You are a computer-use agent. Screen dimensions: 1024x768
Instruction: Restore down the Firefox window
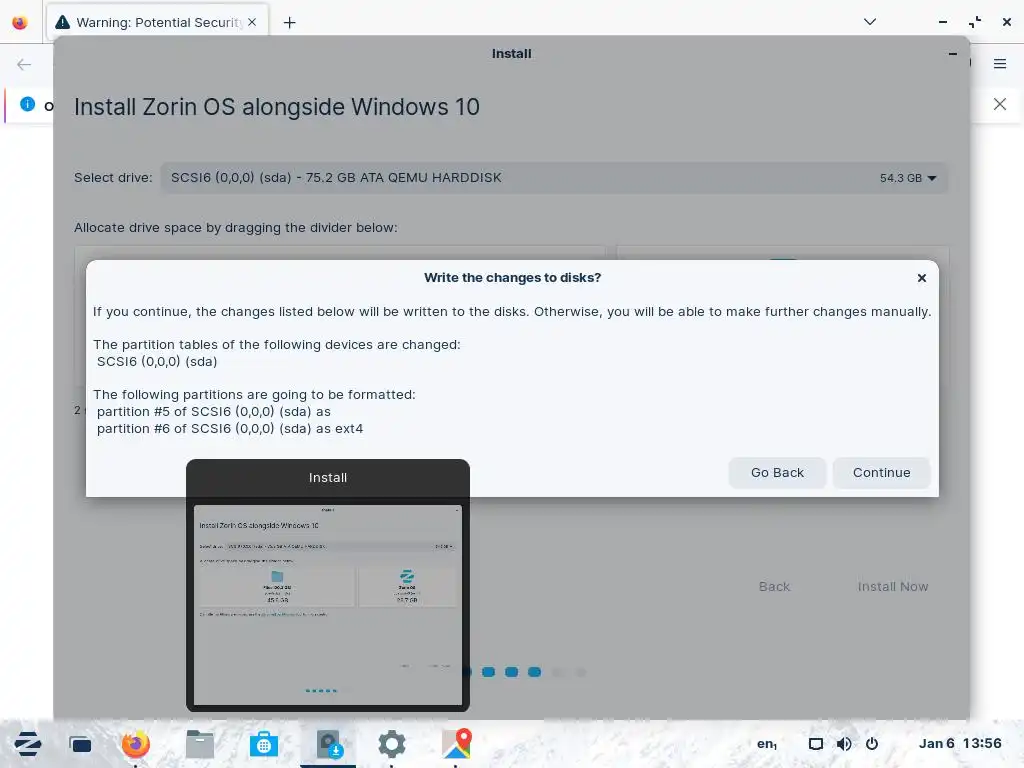pos(975,22)
